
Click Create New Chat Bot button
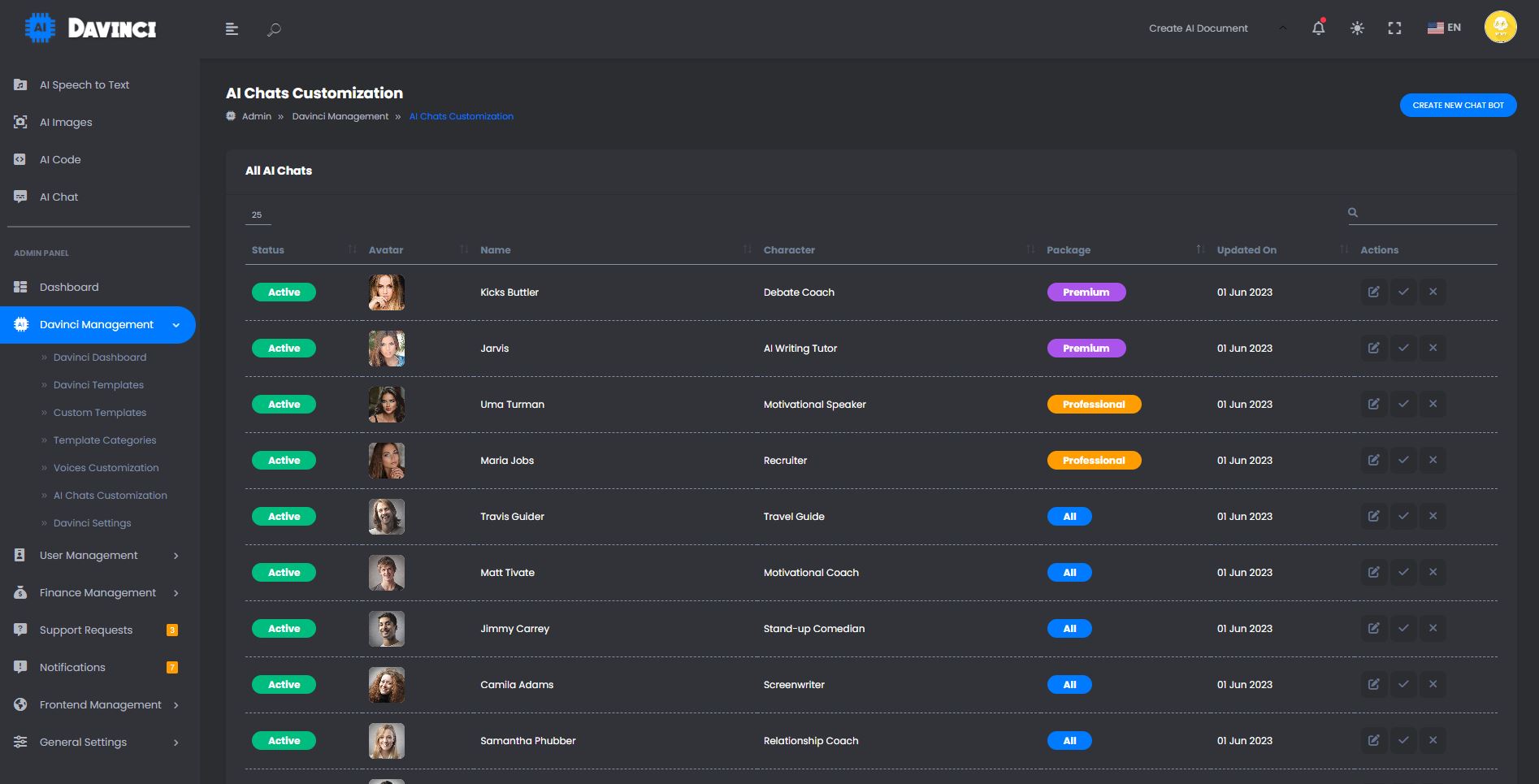1458,106
